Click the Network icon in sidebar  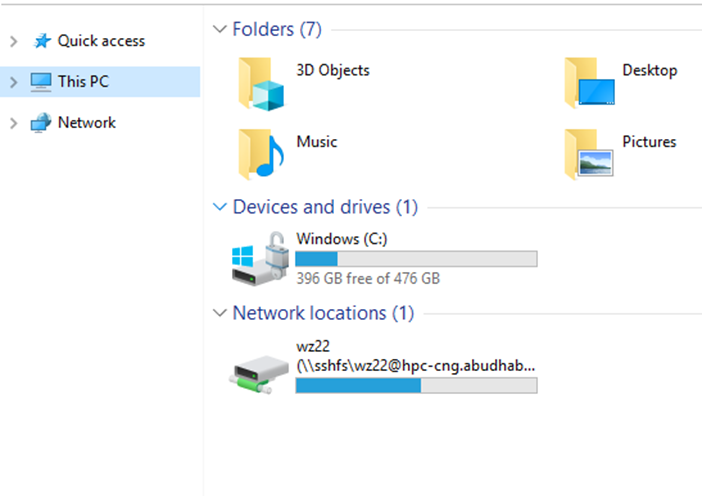click(41, 123)
